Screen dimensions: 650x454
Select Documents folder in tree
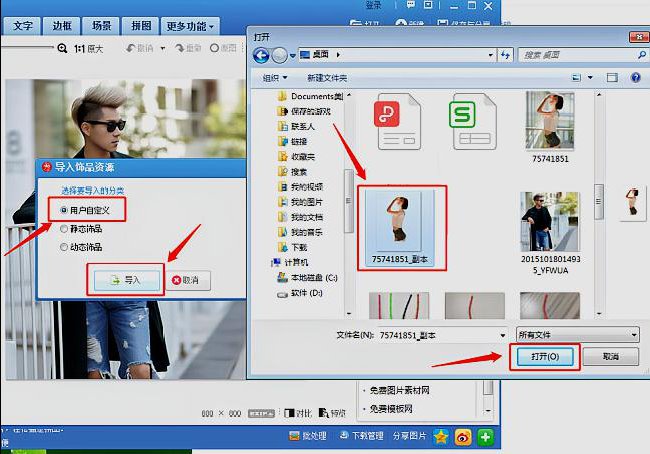[311, 96]
